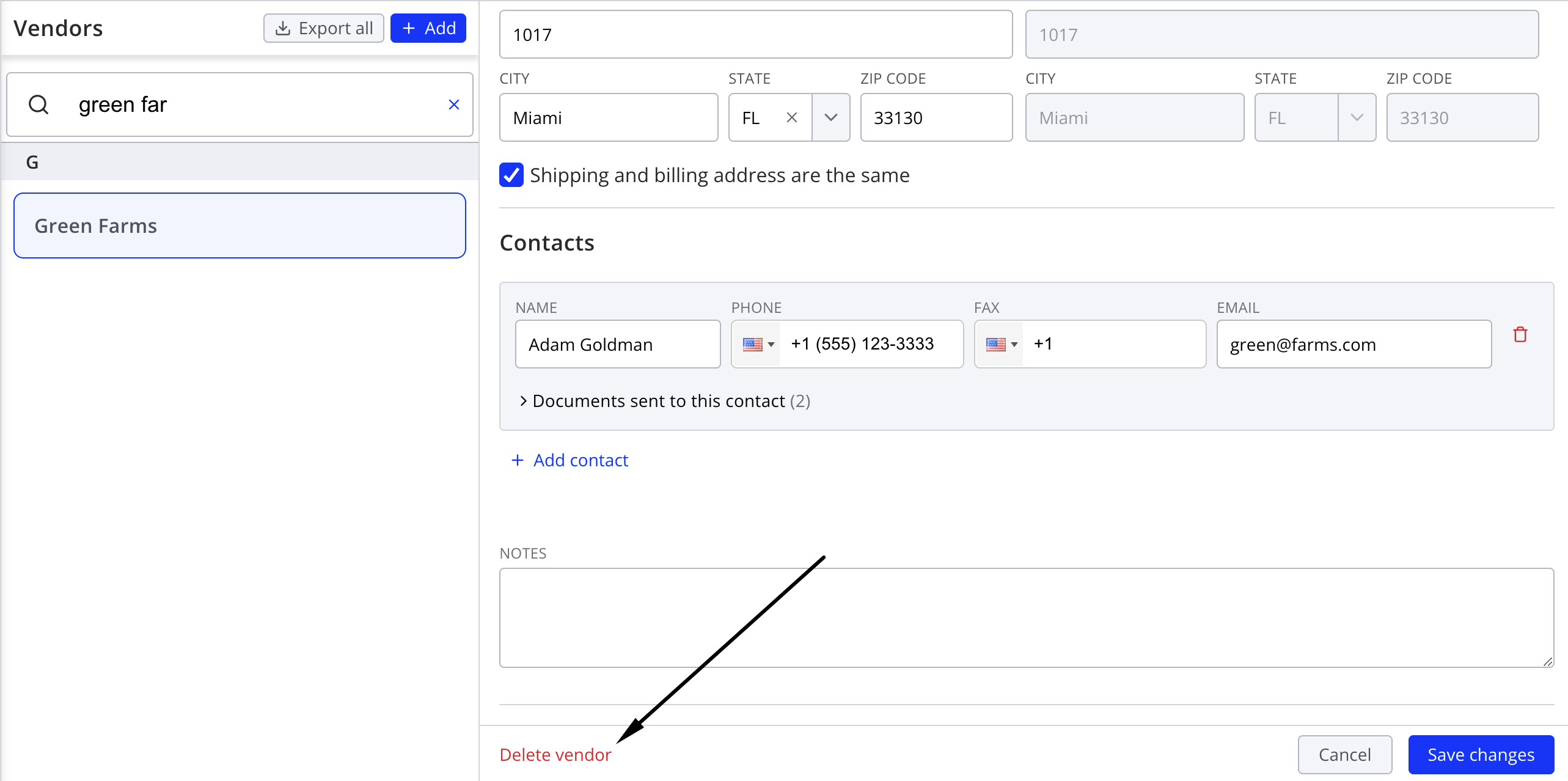Image resolution: width=1568 pixels, height=781 pixels.
Task: Click the billing Zip code field
Action: click(x=1462, y=117)
